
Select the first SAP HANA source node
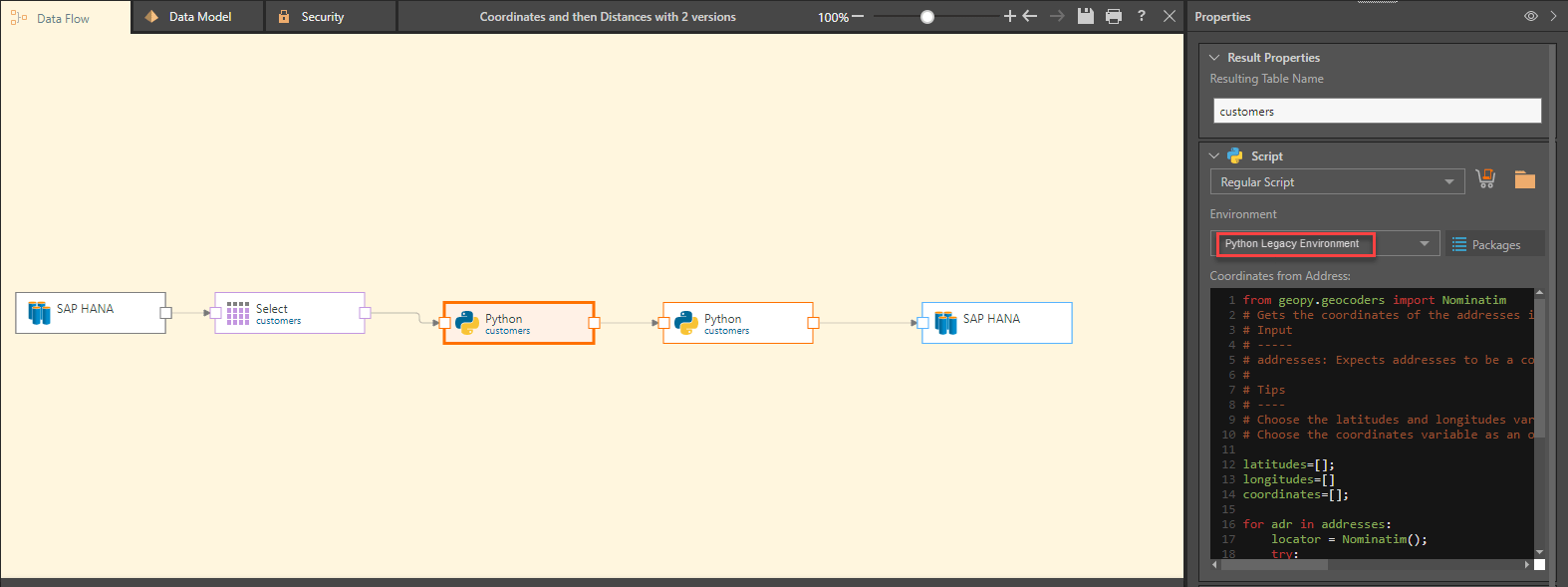tap(91, 313)
